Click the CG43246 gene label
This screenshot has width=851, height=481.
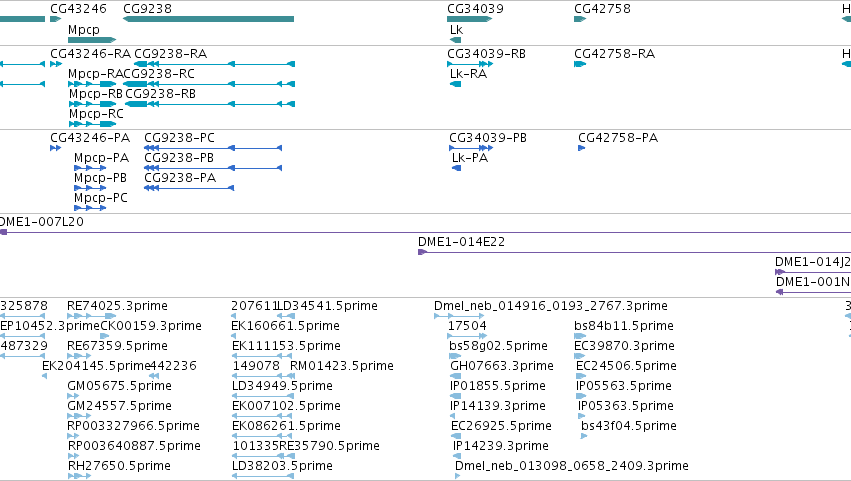[78, 9]
